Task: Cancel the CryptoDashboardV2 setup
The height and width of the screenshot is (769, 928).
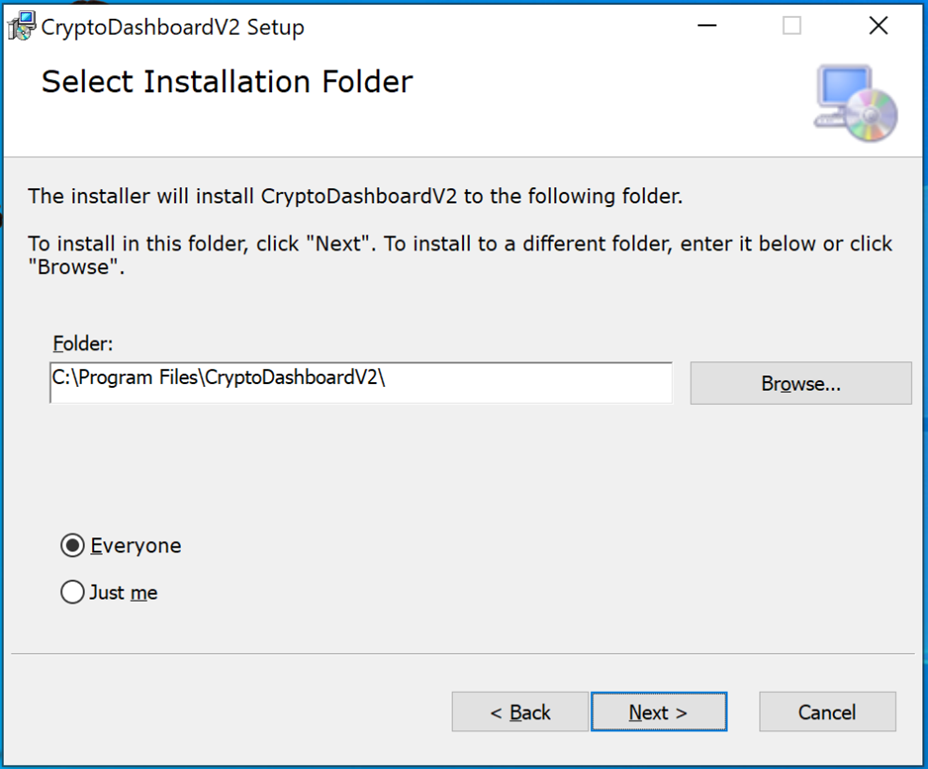Action: coord(827,712)
